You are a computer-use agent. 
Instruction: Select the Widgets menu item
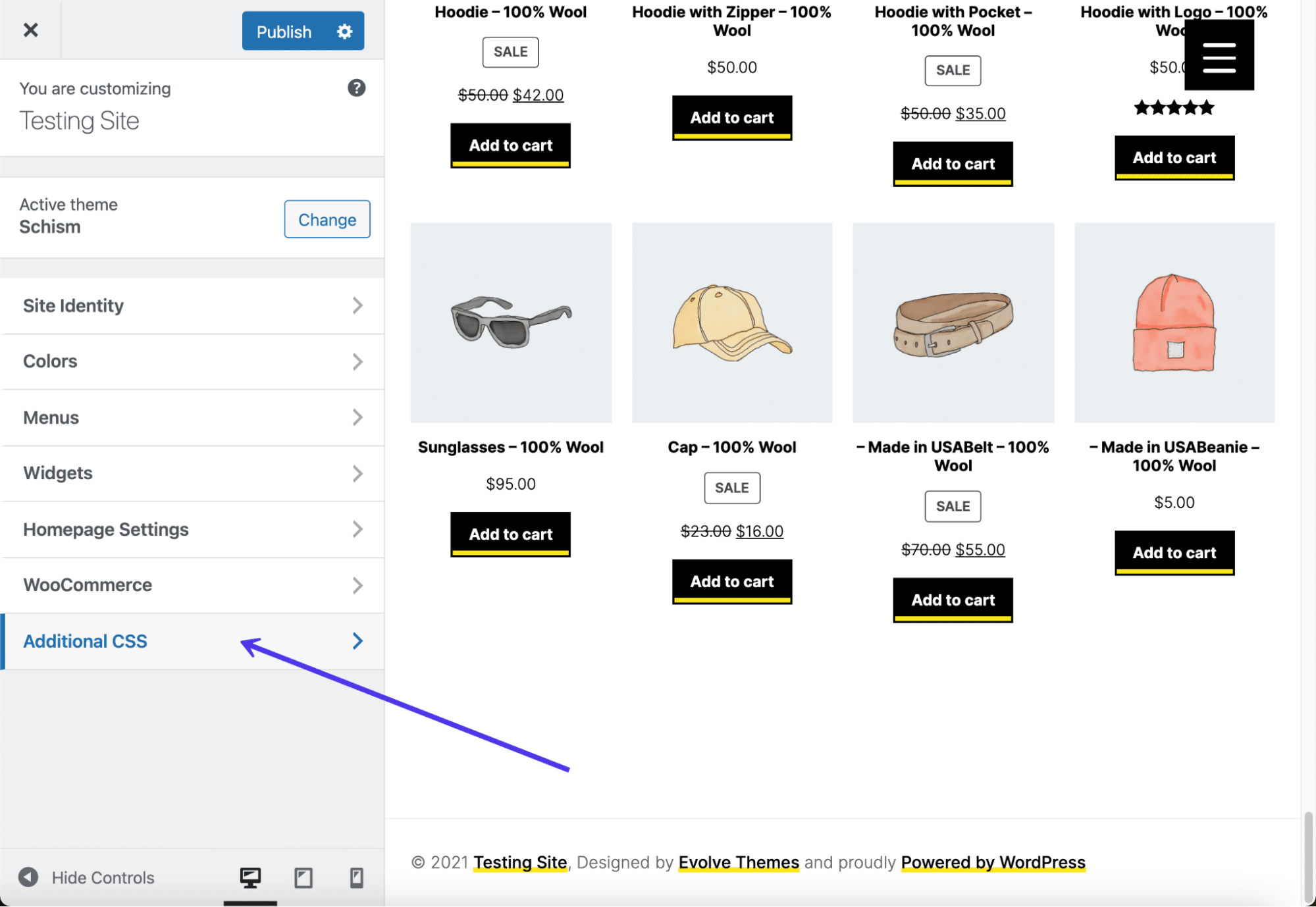tap(192, 472)
